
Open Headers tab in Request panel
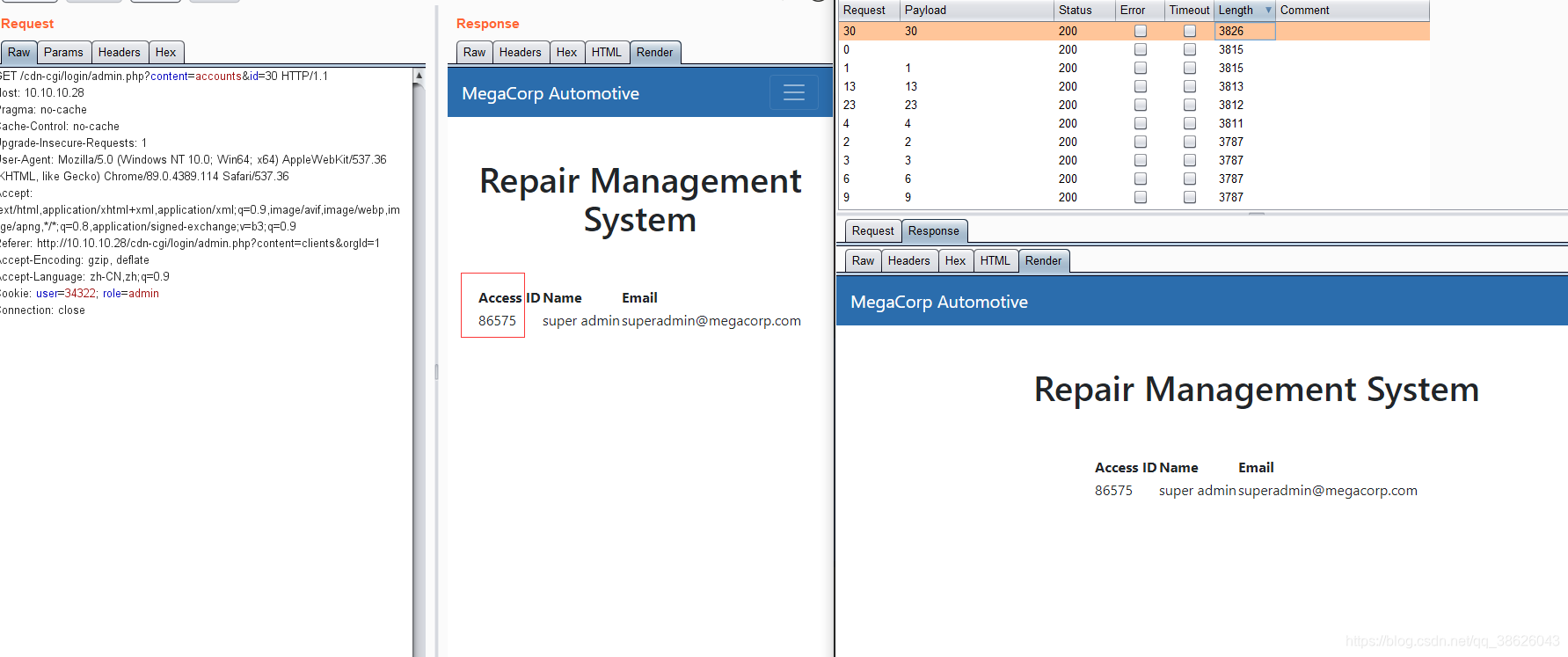(x=119, y=53)
